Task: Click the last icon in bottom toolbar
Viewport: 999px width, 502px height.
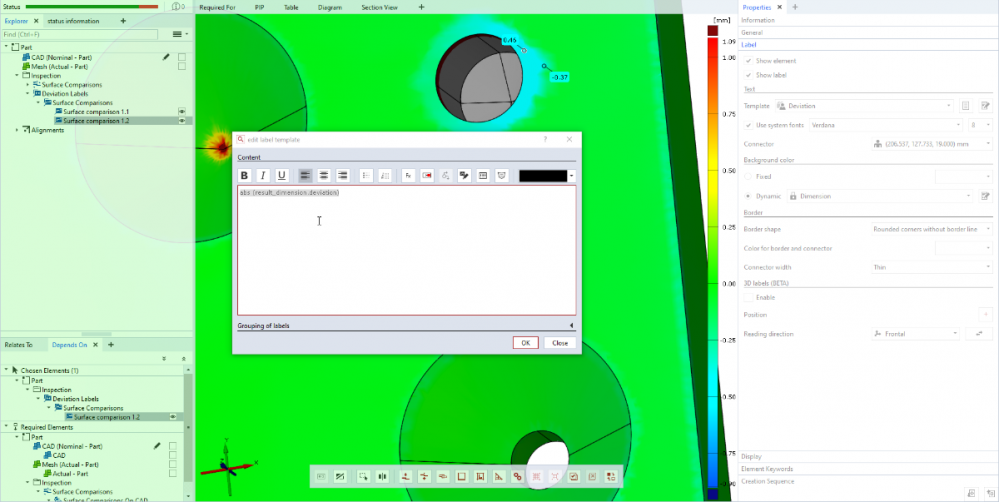Action: point(611,476)
